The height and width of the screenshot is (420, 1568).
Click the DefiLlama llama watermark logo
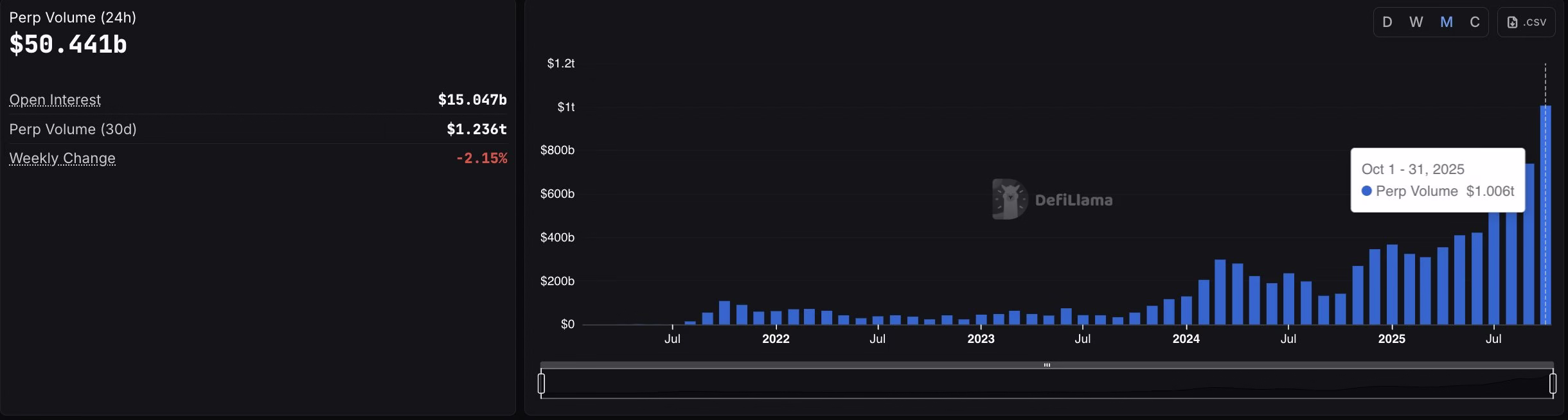point(1010,199)
